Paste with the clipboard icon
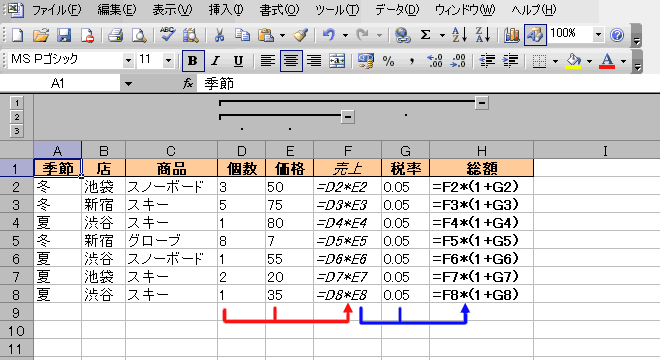This screenshot has width=660, height=360. [x=266, y=35]
